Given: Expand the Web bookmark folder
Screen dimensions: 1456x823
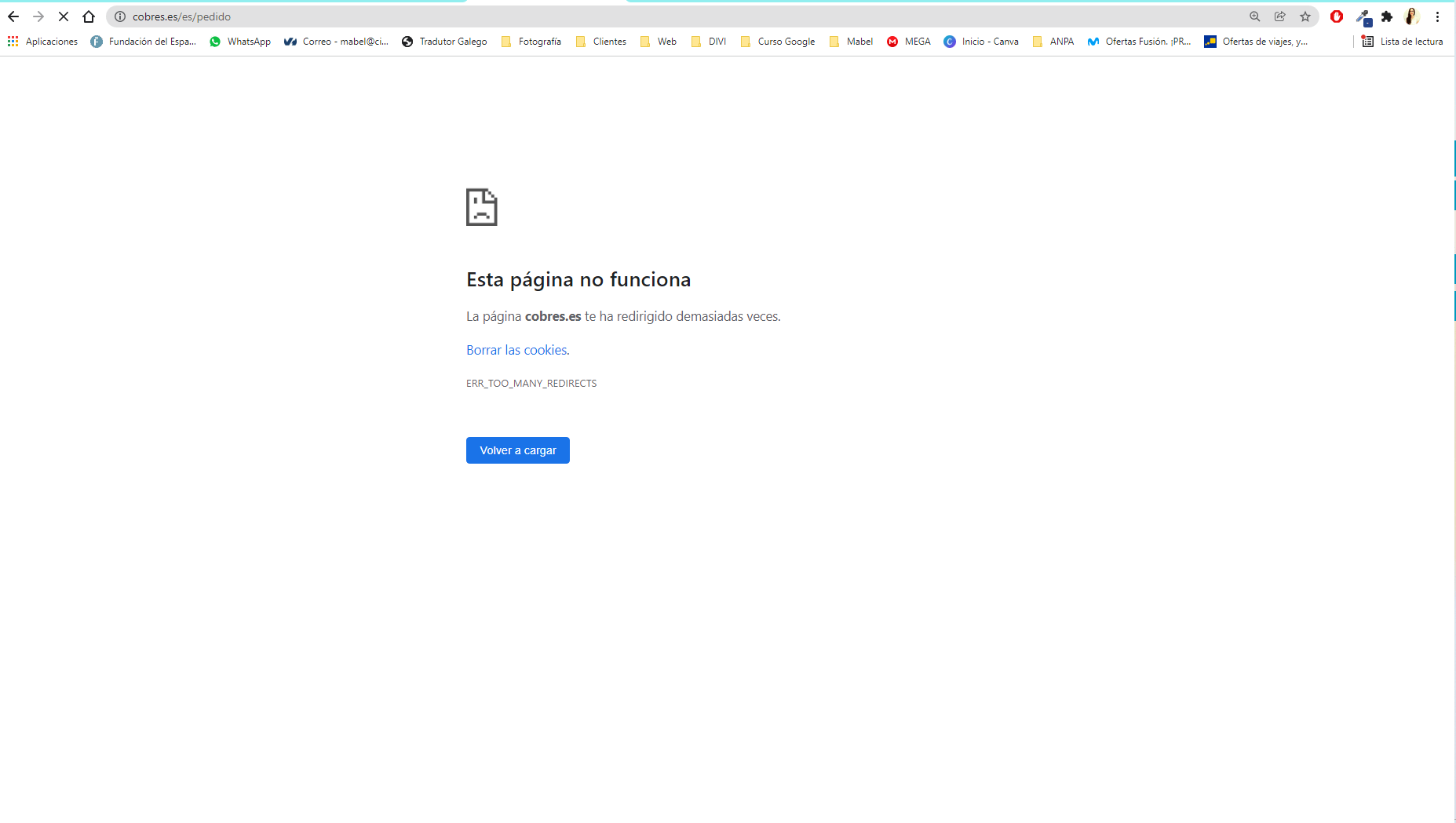Looking at the screenshot, I should 659,42.
